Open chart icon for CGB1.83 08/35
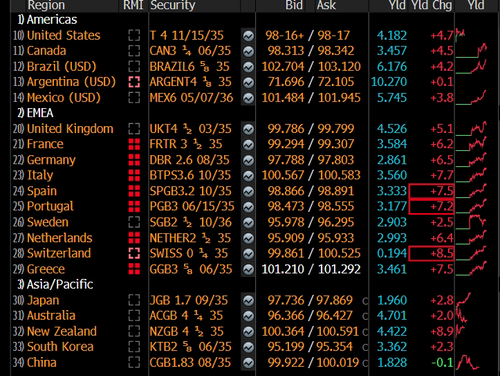500x376 pixels. point(248,363)
